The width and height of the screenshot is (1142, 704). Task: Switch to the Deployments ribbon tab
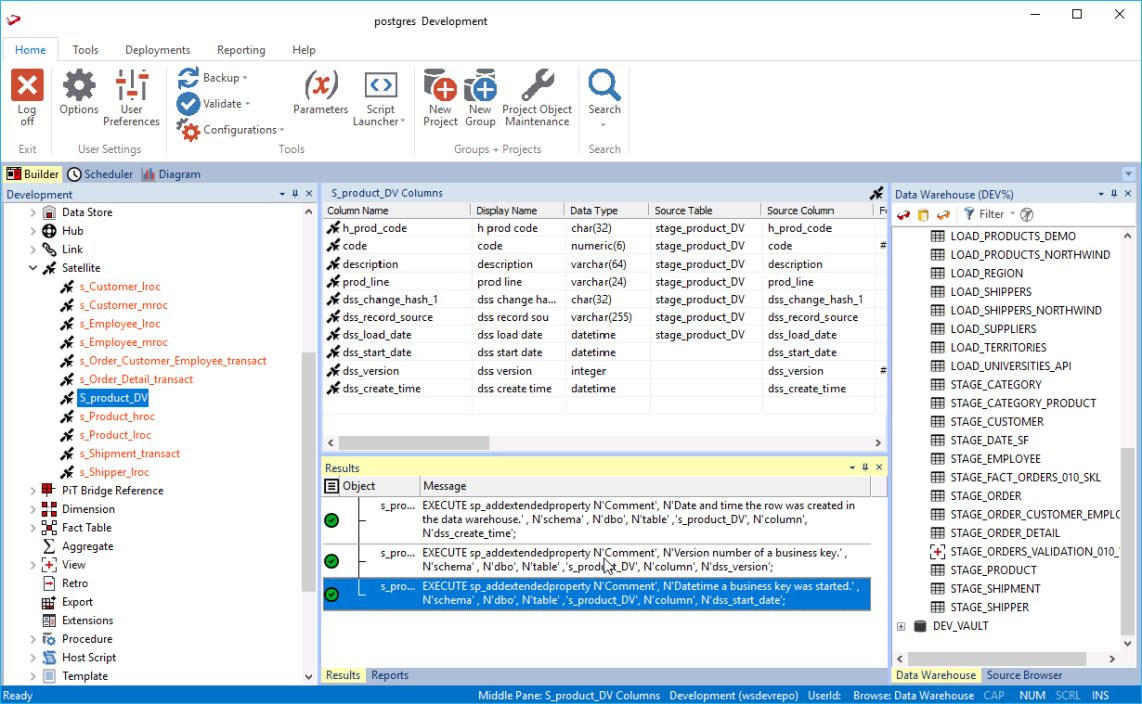157,50
